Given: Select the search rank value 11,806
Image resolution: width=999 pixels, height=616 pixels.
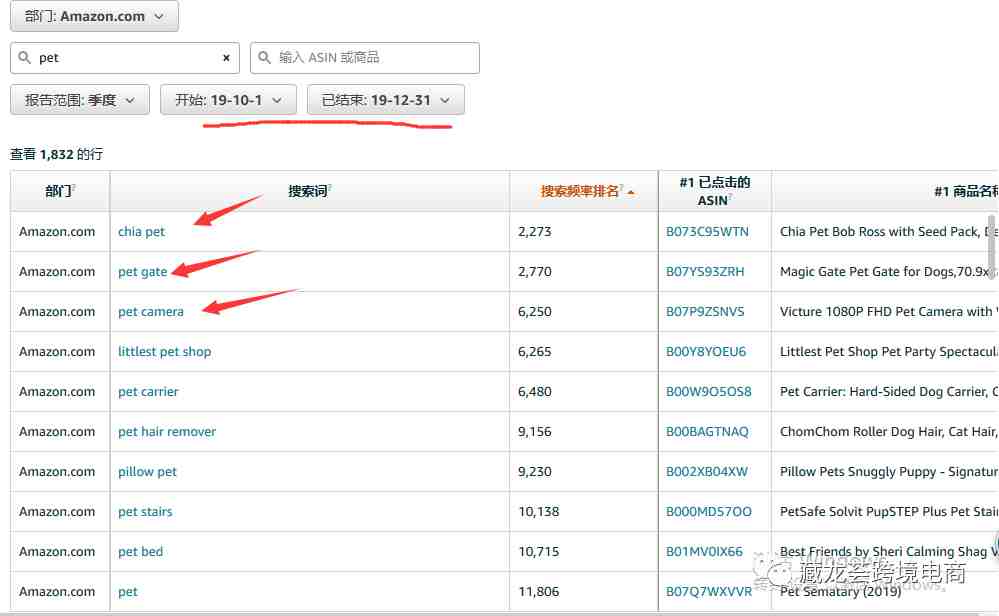Looking at the screenshot, I should tap(538, 592).
